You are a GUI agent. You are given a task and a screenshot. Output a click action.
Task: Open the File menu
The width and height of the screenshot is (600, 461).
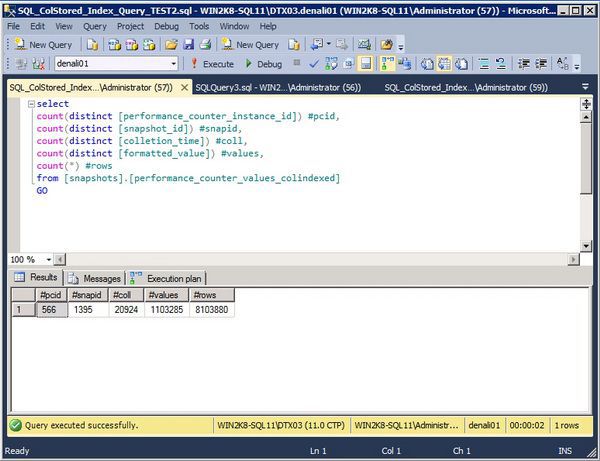coord(13,26)
